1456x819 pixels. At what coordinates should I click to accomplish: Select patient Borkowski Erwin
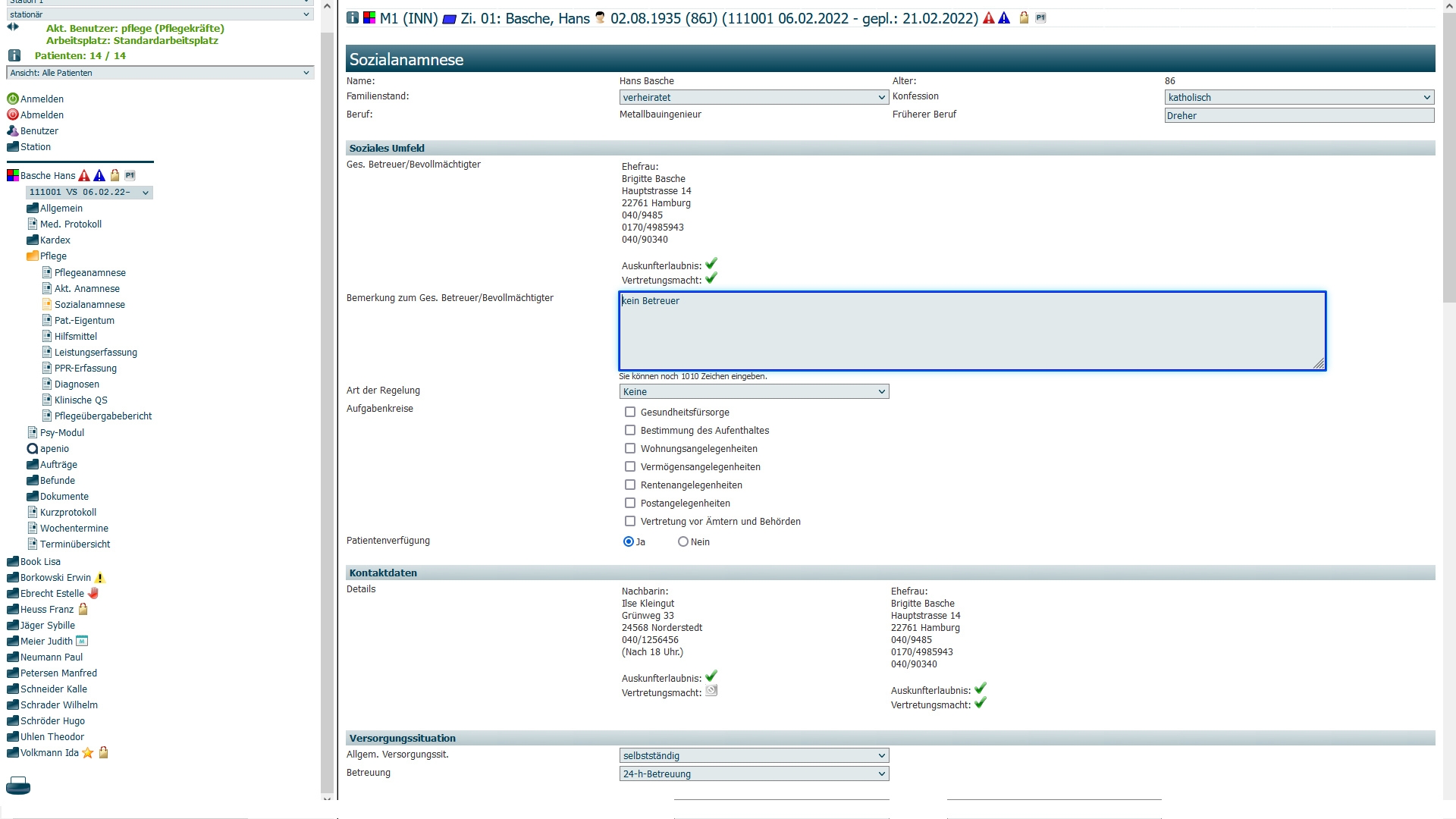coord(55,578)
